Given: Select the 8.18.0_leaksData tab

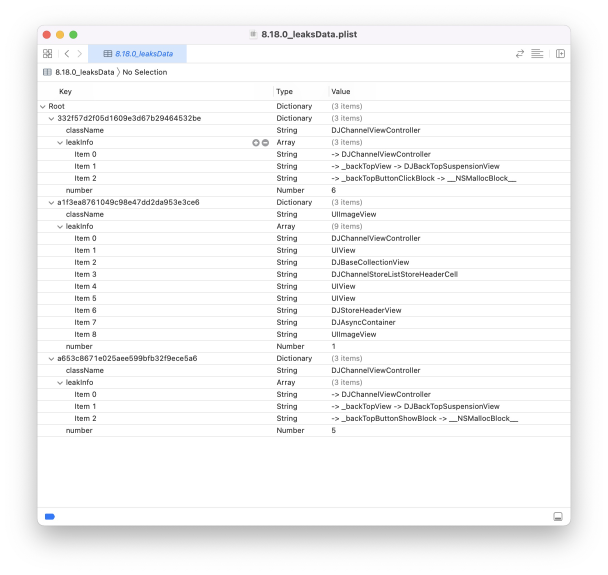Looking at the screenshot, I should pyautogui.click(x=138, y=54).
